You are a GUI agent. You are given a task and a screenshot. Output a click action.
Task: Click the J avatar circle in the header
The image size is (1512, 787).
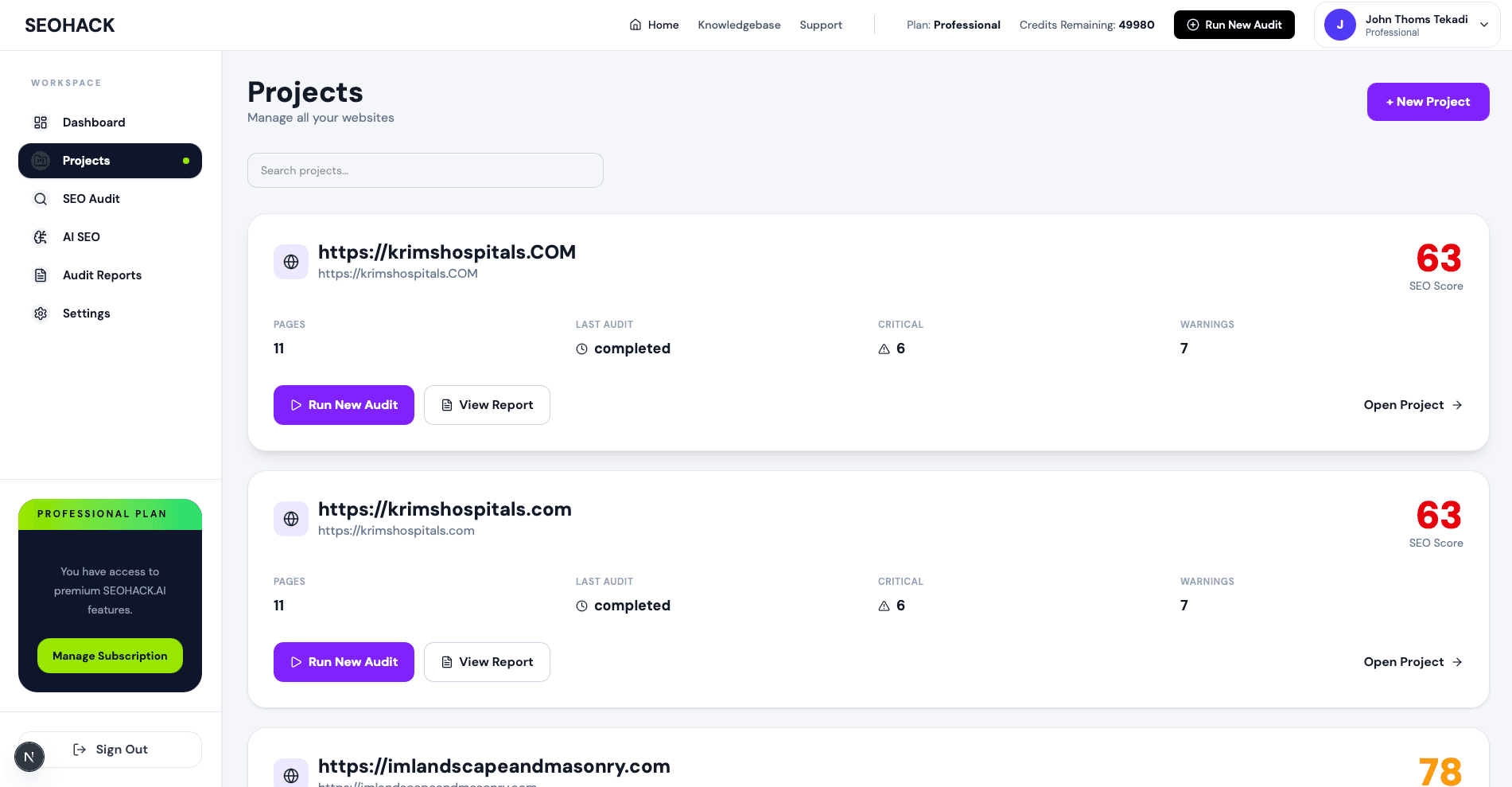pyautogui.click(x=1340, y=25)
